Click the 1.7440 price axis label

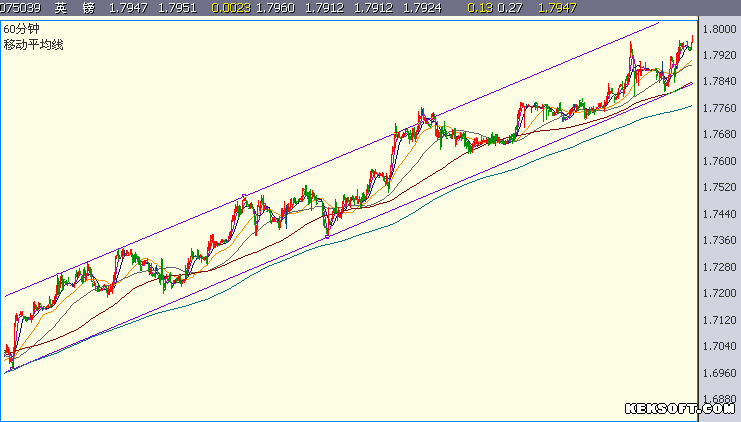coord(719,214)
